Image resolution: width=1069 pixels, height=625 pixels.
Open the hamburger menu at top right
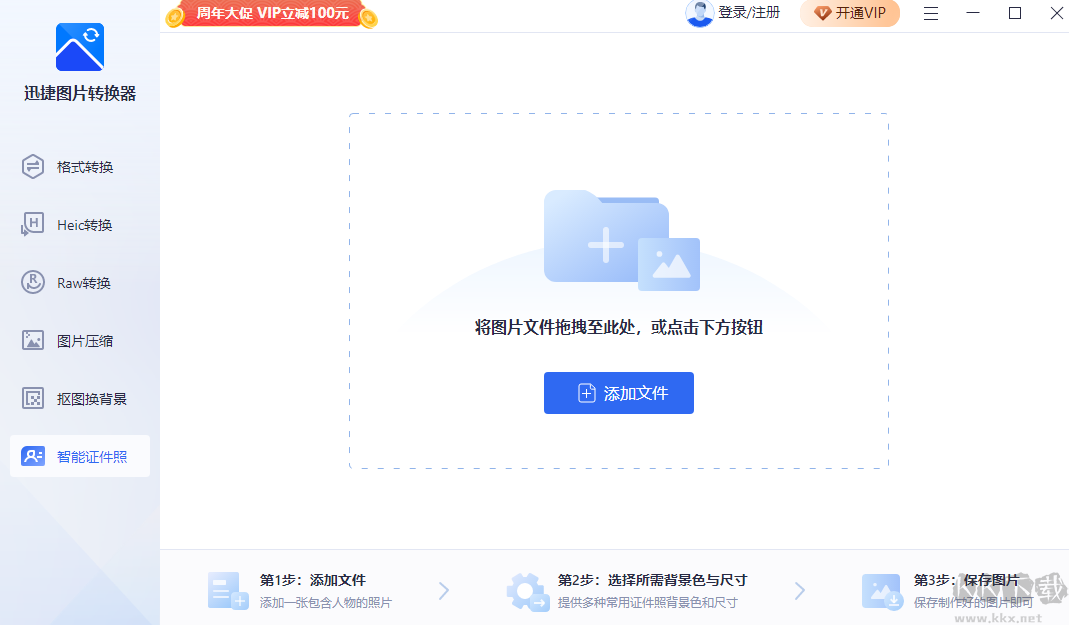[x=931, y=14]
